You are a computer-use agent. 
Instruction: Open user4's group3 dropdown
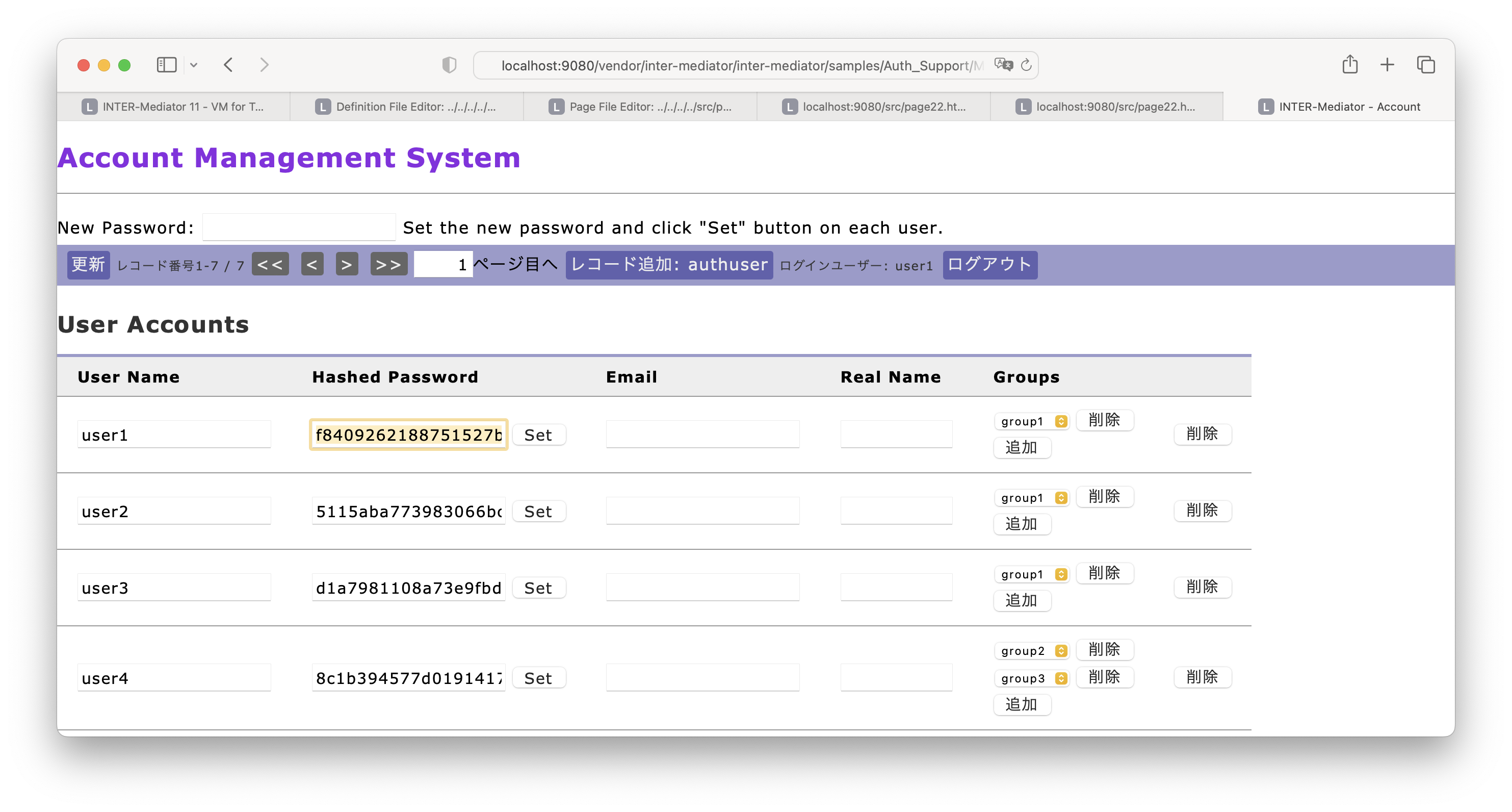pos(1032,678)
